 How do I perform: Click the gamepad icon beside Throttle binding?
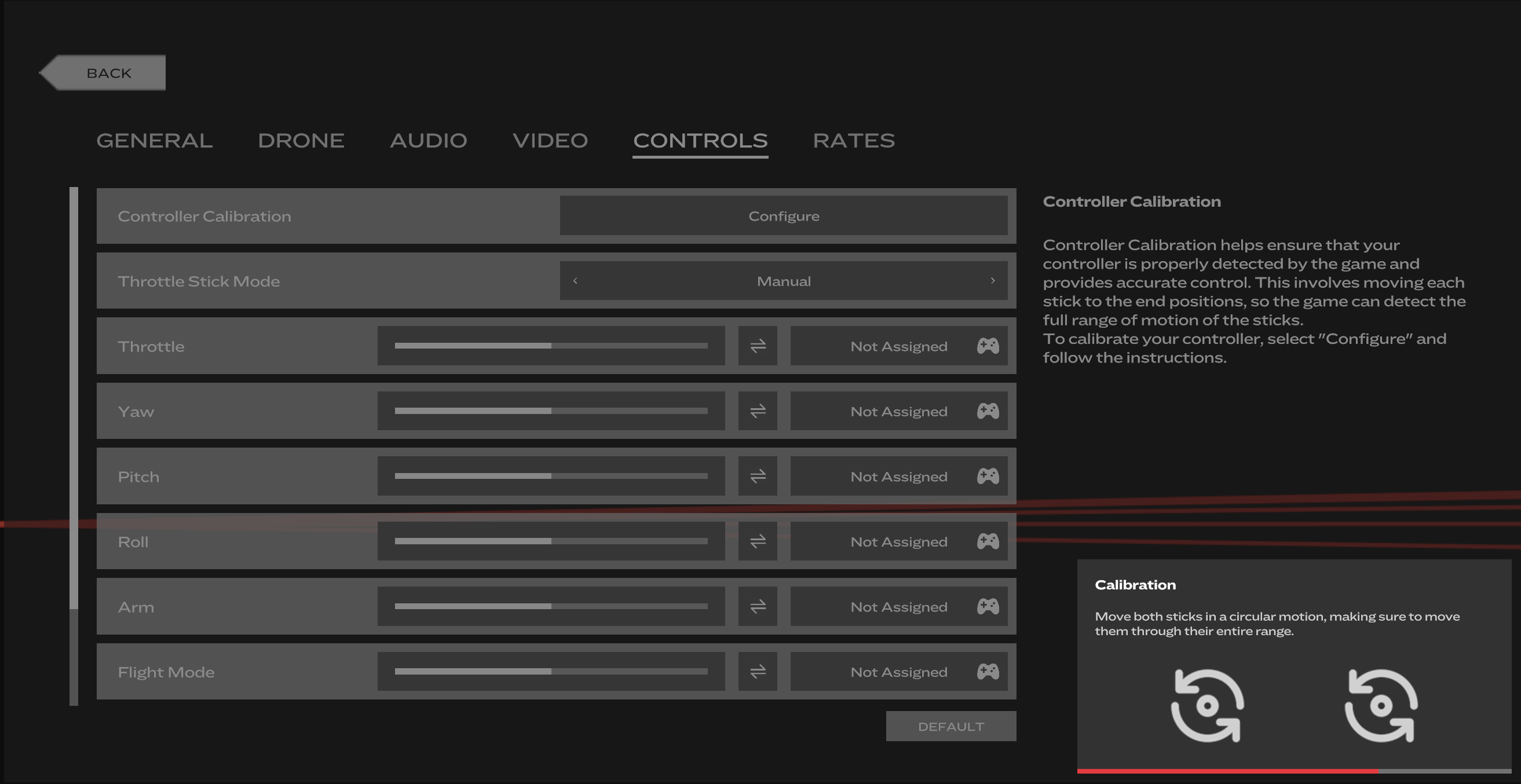point(987,346)
